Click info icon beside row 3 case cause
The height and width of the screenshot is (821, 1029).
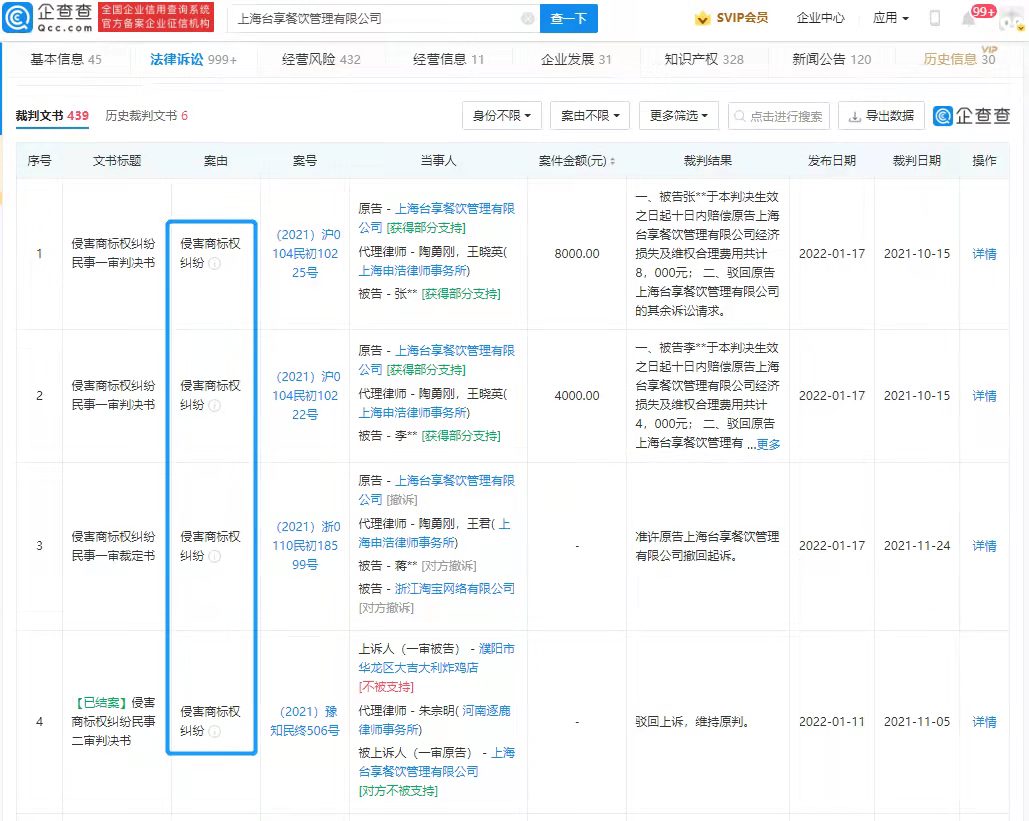tap(215, 556)
